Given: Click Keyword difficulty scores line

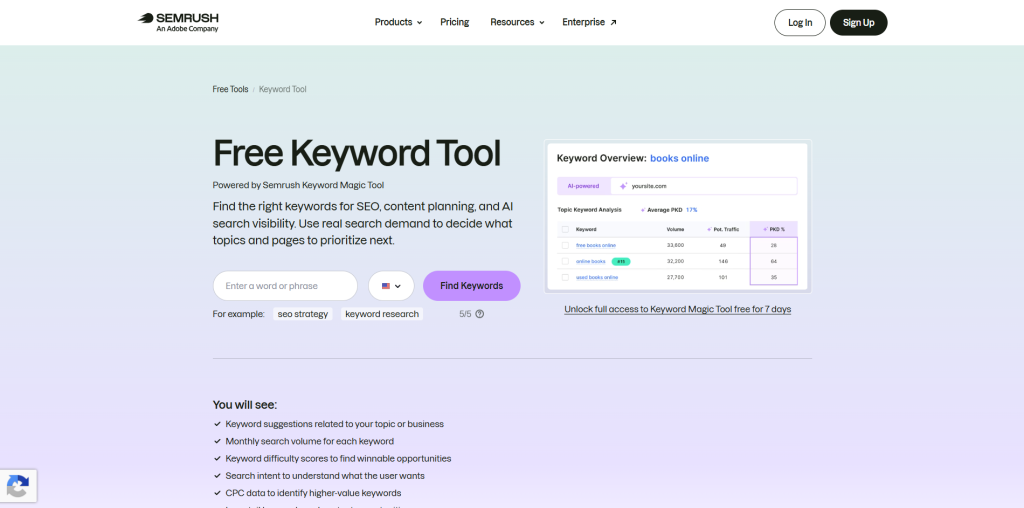Looking at the screenshot, I should click(338, 458).
